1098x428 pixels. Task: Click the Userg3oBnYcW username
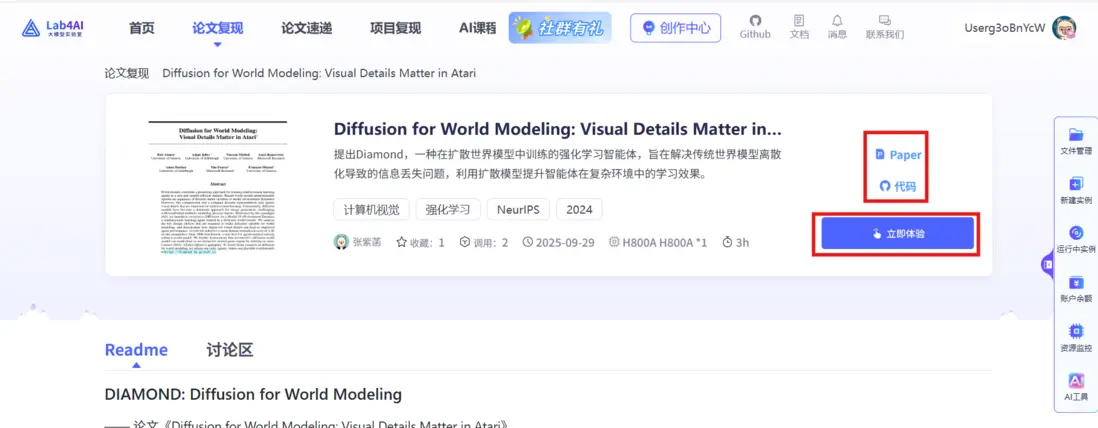coord(1005,28)
